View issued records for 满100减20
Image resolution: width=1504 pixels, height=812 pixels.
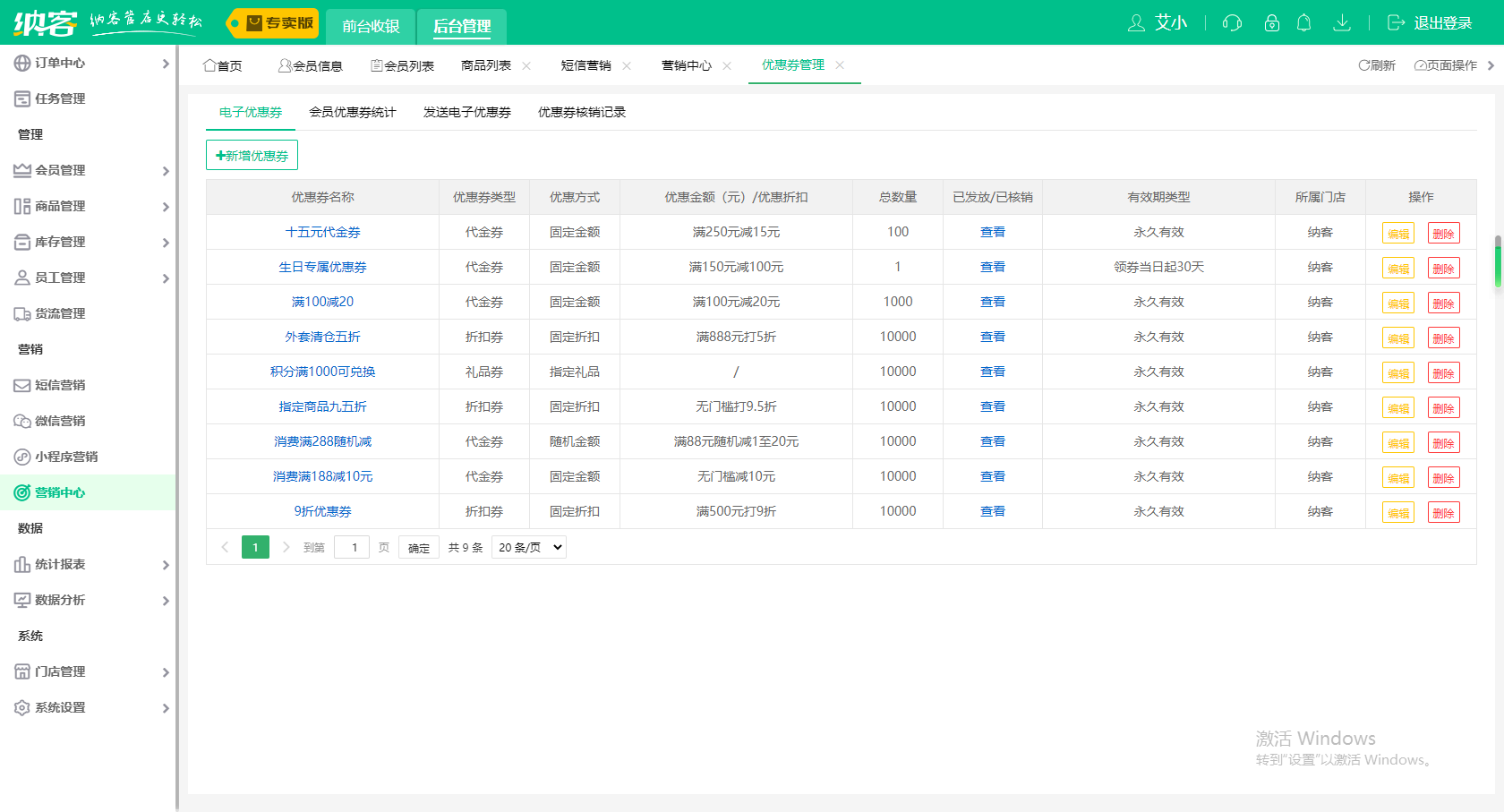tap(992, 302)
